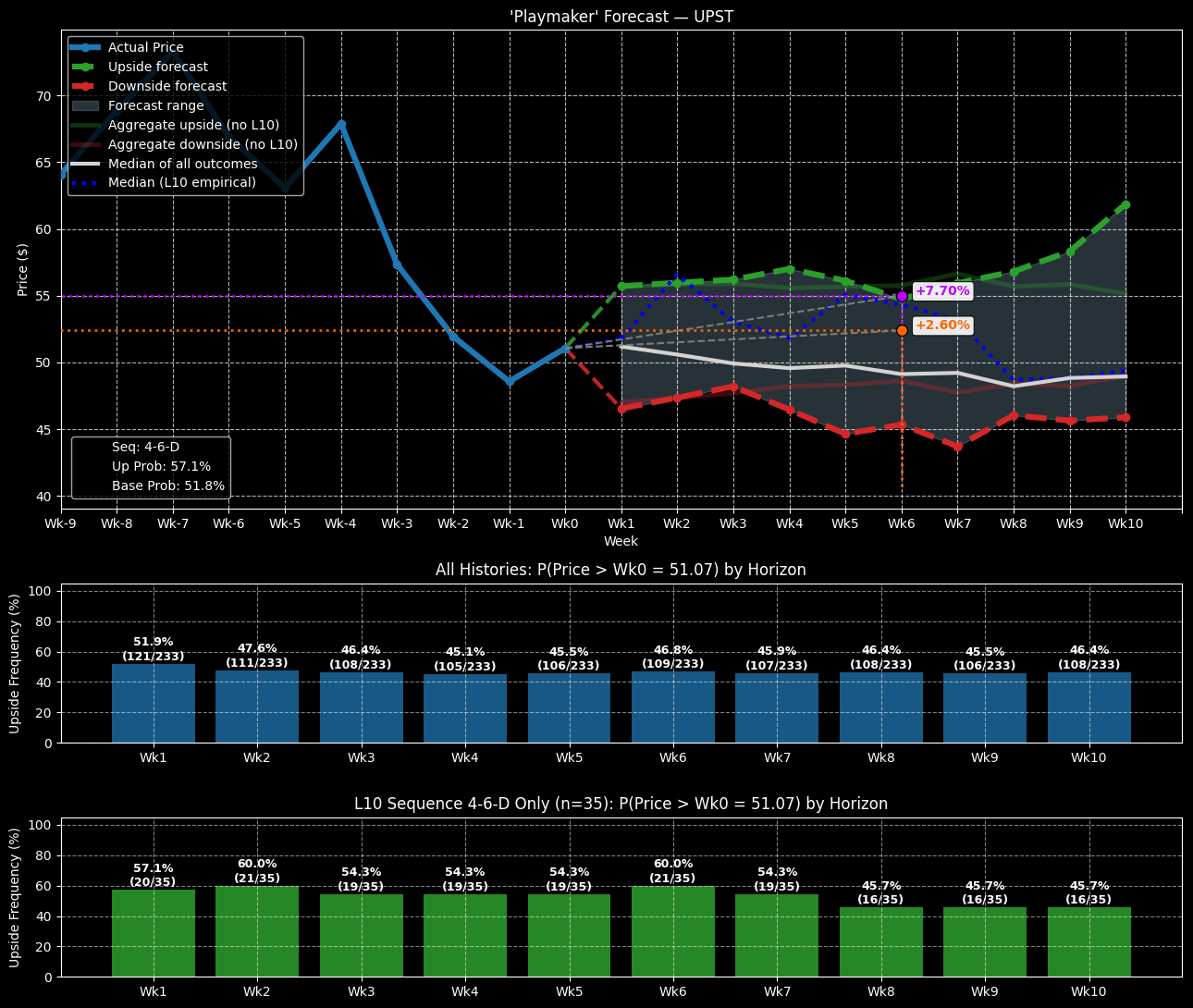Click 'Wk8' tick under L10 Sequence chart
The image size is (1193, 1008).
tap(881, 992)
